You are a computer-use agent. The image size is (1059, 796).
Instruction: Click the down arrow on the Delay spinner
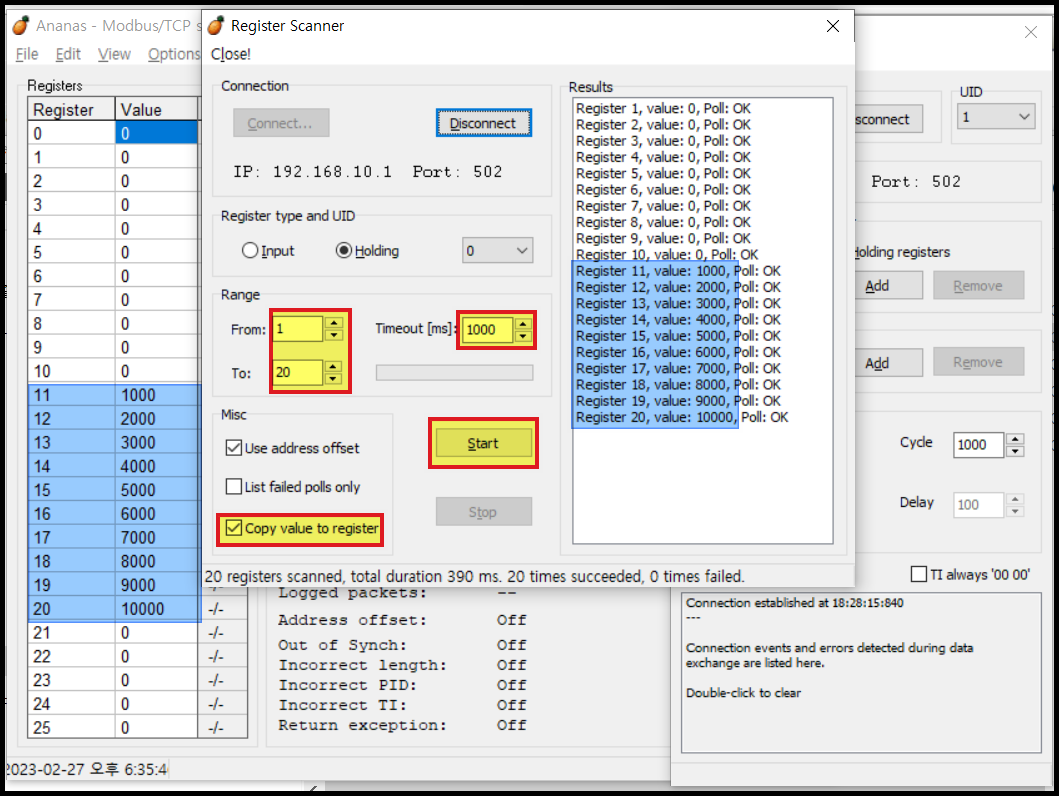pyautogui.click(x=1015, y=510)
